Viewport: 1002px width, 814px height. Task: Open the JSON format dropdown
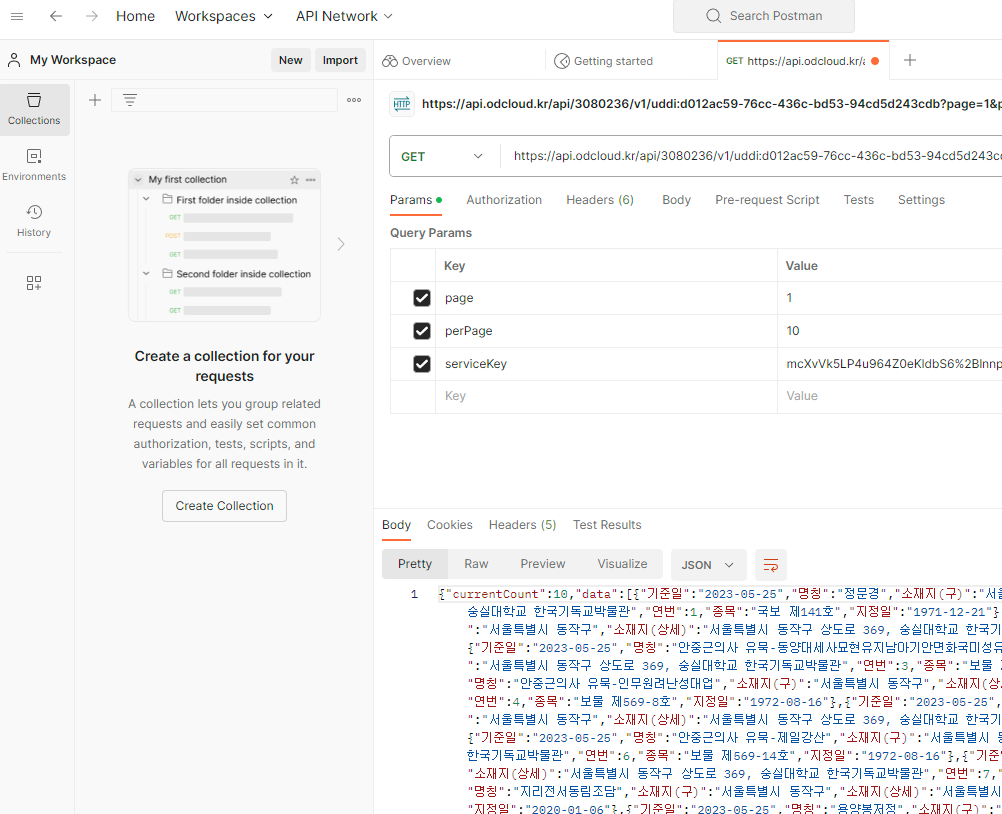[x=708, y=565]
